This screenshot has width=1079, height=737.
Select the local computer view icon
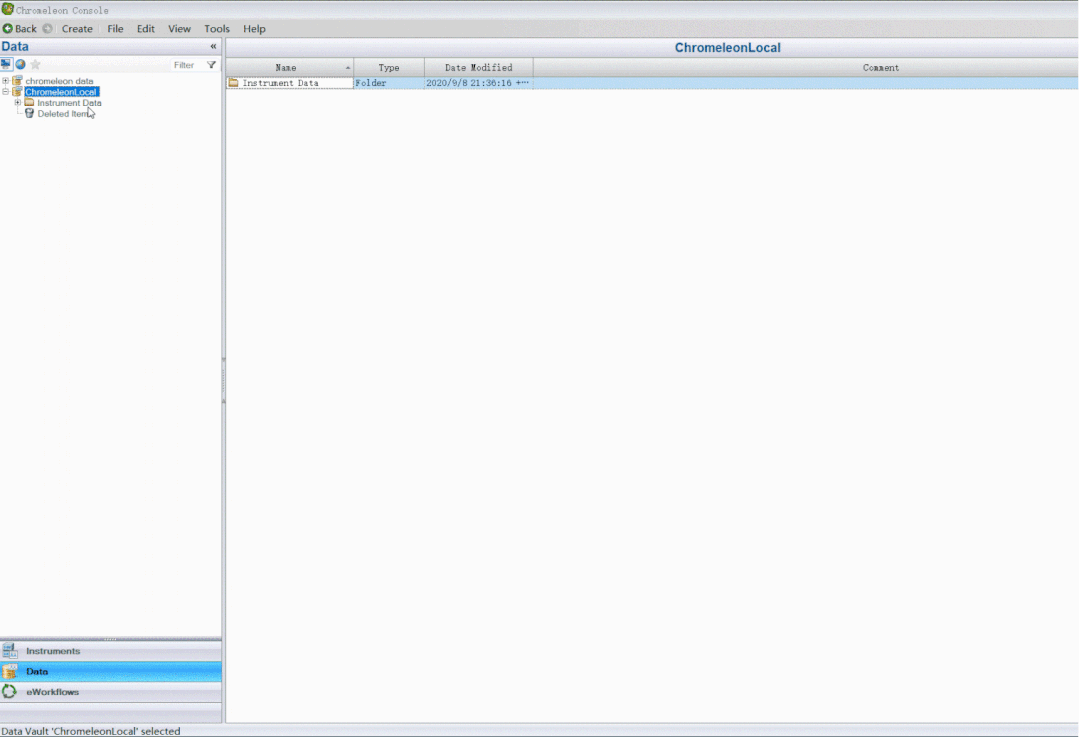point(6,65)
